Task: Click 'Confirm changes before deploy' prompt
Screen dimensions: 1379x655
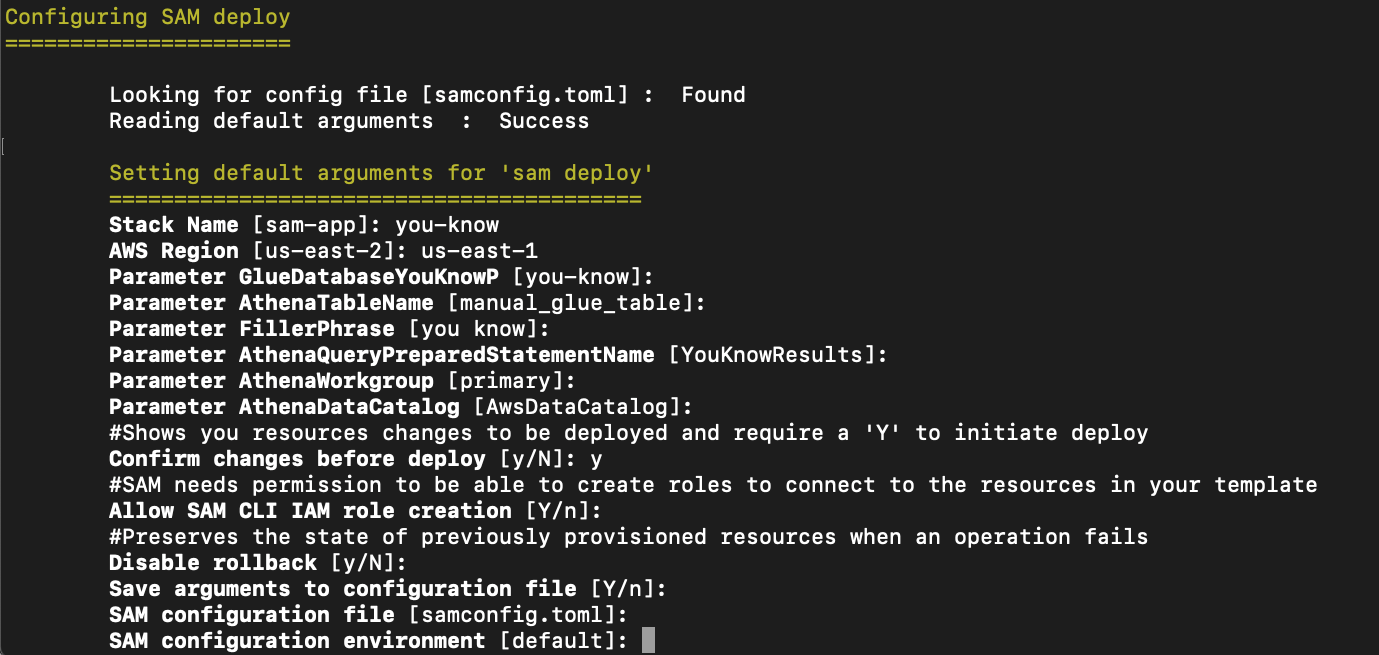Action: click(x=297, y=459)
